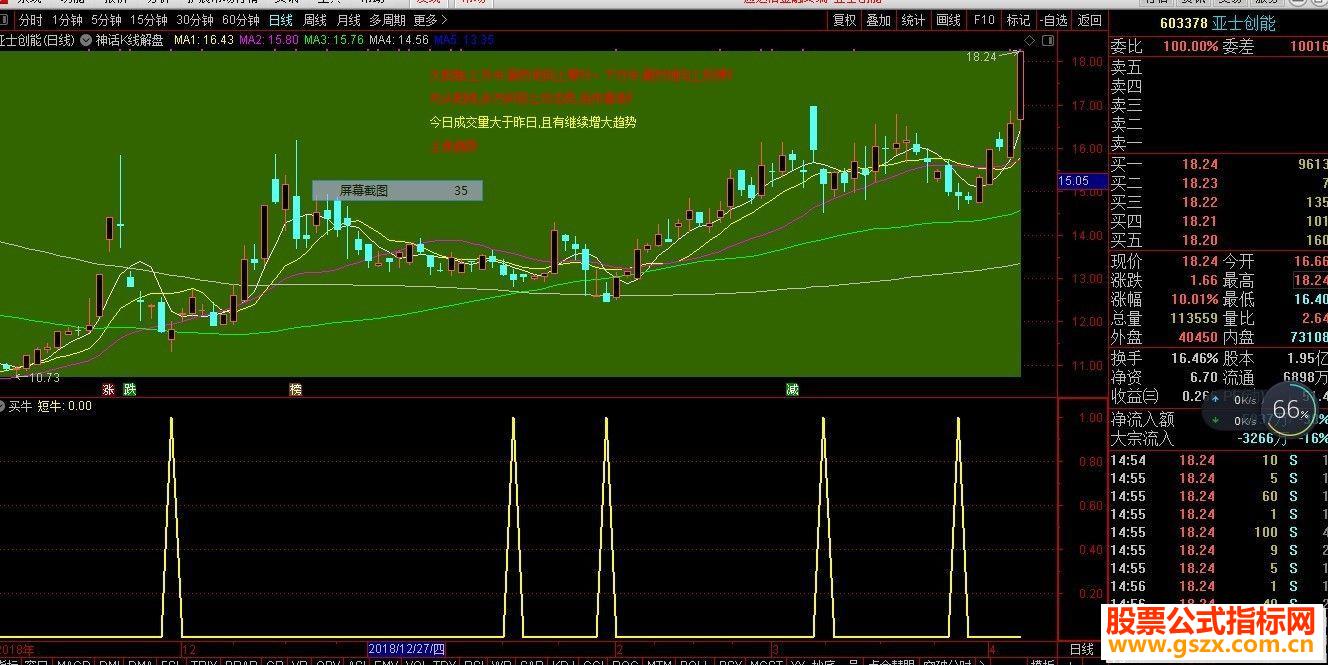Click the diamond icon above the chart
The height and width of the screenshot is (665, 1328).
[1031, 40]
